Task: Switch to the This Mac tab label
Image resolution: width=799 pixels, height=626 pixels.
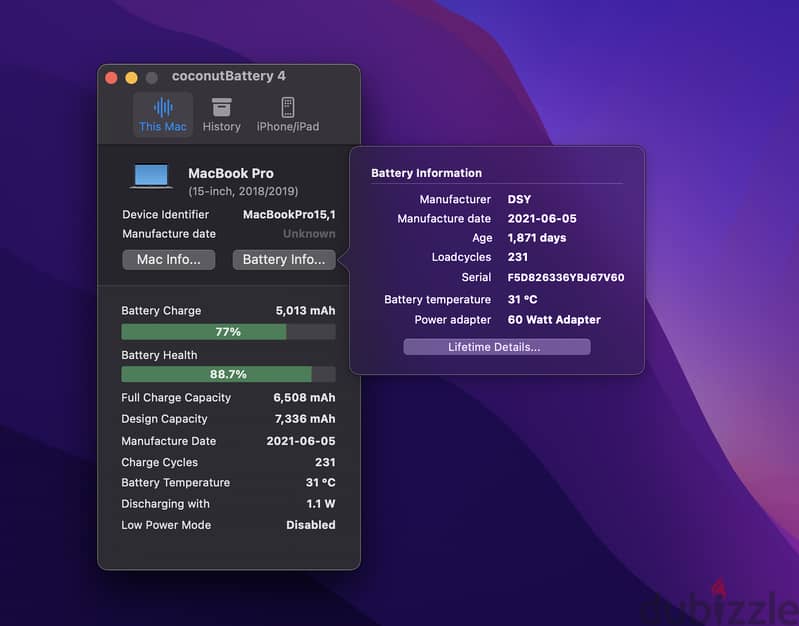Action: (x=163, y=126)
